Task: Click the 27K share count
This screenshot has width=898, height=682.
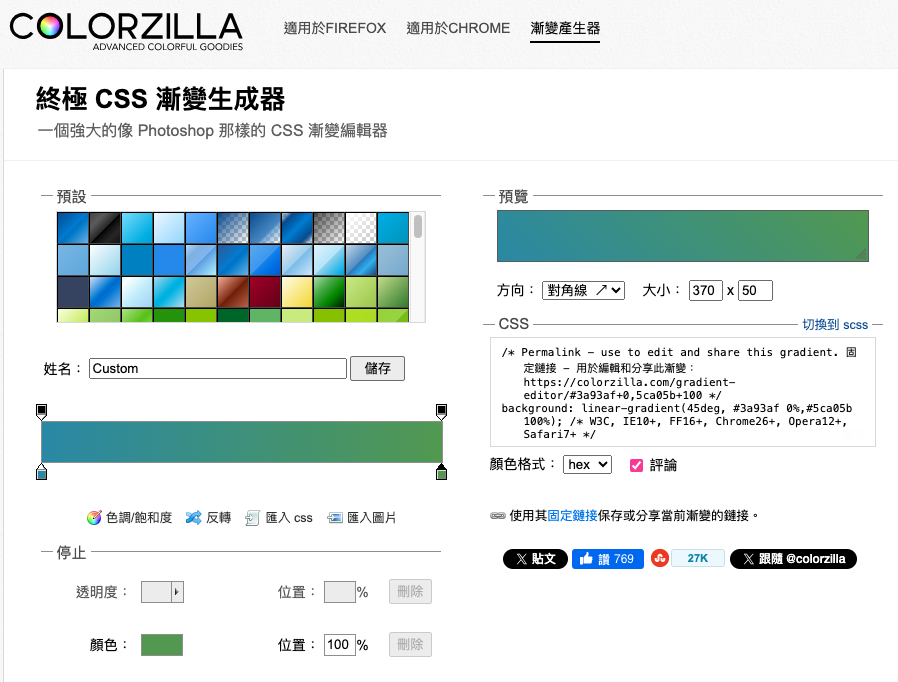Action: pos(698,558)
